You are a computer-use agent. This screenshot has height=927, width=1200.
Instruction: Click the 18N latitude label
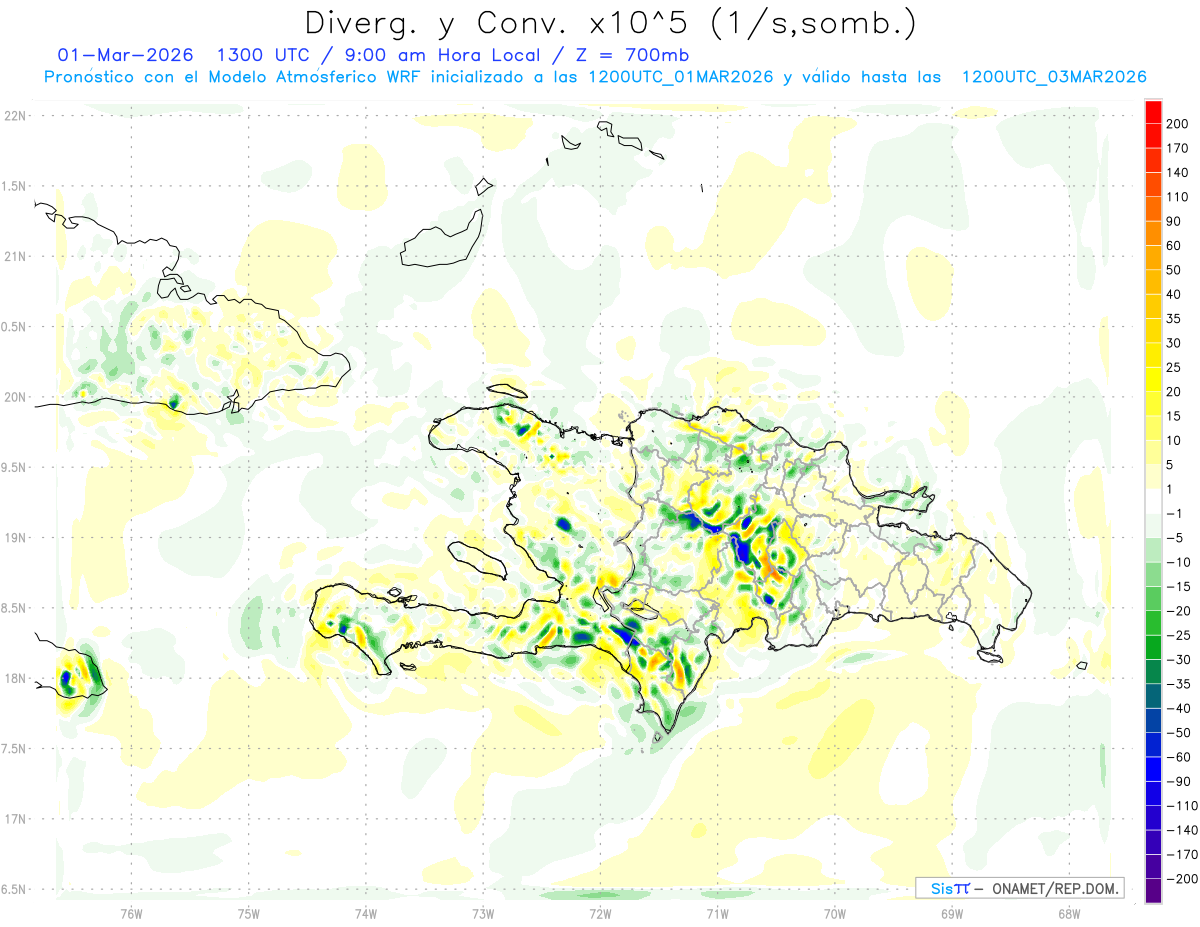point(15,678)
